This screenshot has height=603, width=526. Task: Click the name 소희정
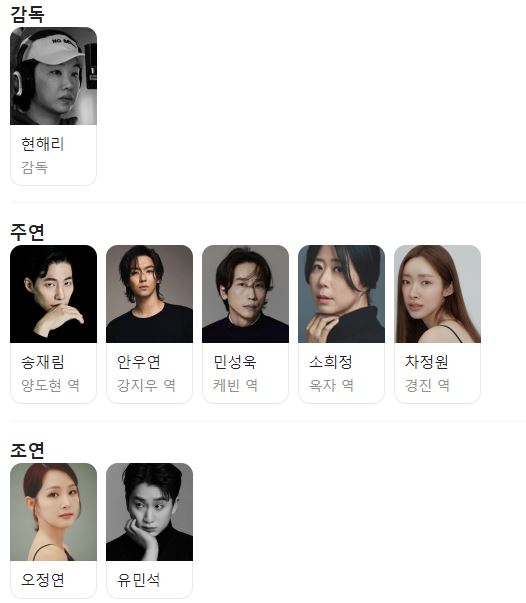tap(331, 362)
